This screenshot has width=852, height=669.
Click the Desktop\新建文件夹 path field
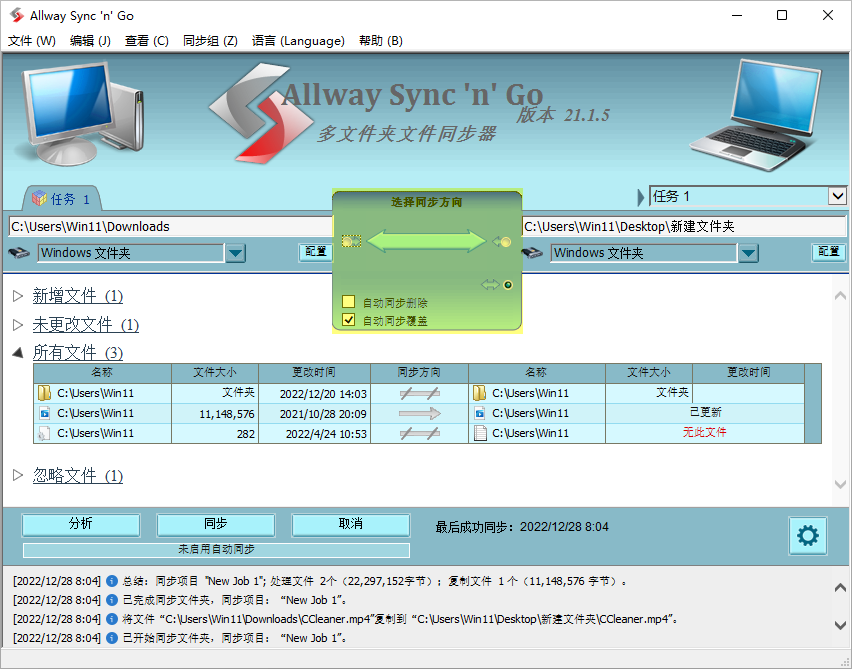coord(684,227)
